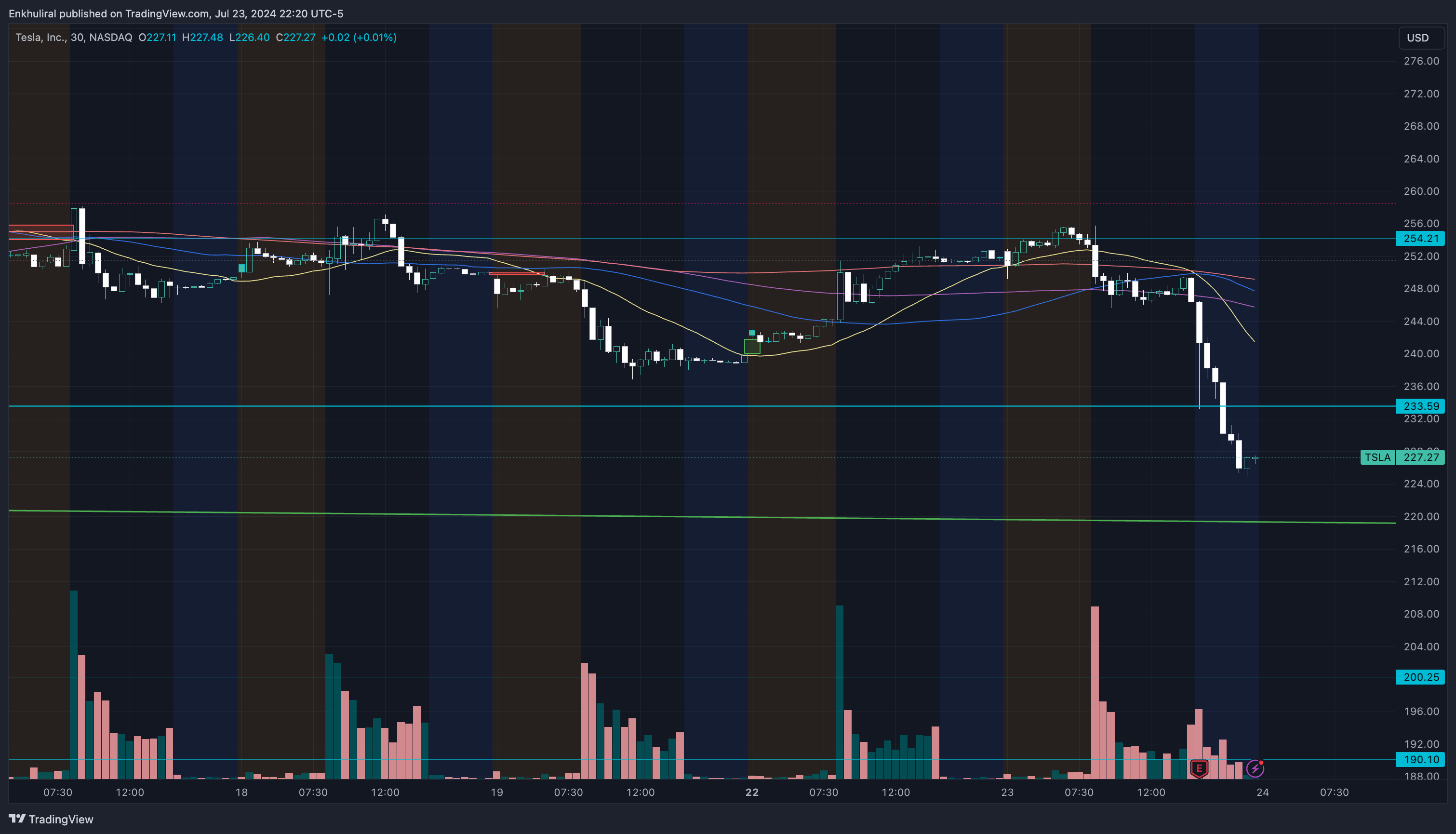Click the 24 date label on time axis
Image resolution: width=1456 pixels, height=834 pixels.
point(1262,792)
